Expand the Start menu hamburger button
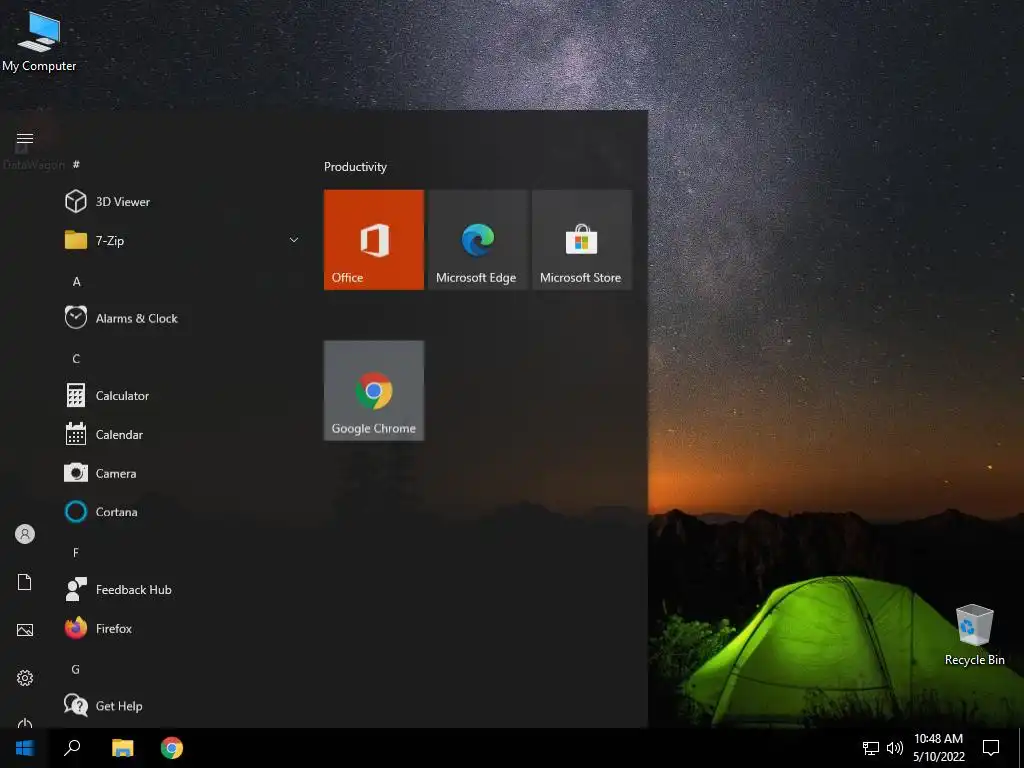 click(25, 138)
